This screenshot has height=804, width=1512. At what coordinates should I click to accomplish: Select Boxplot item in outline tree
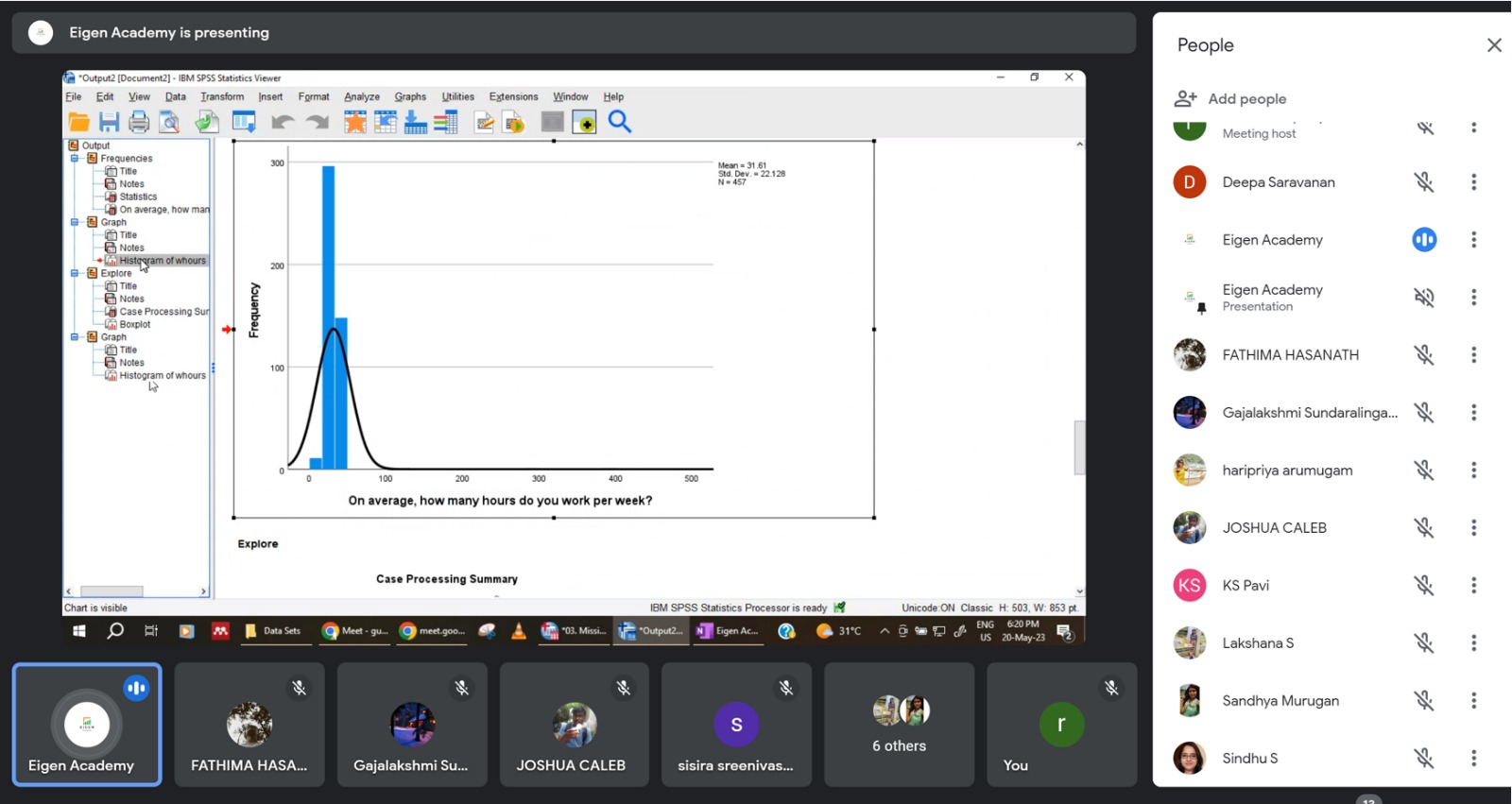134,325
